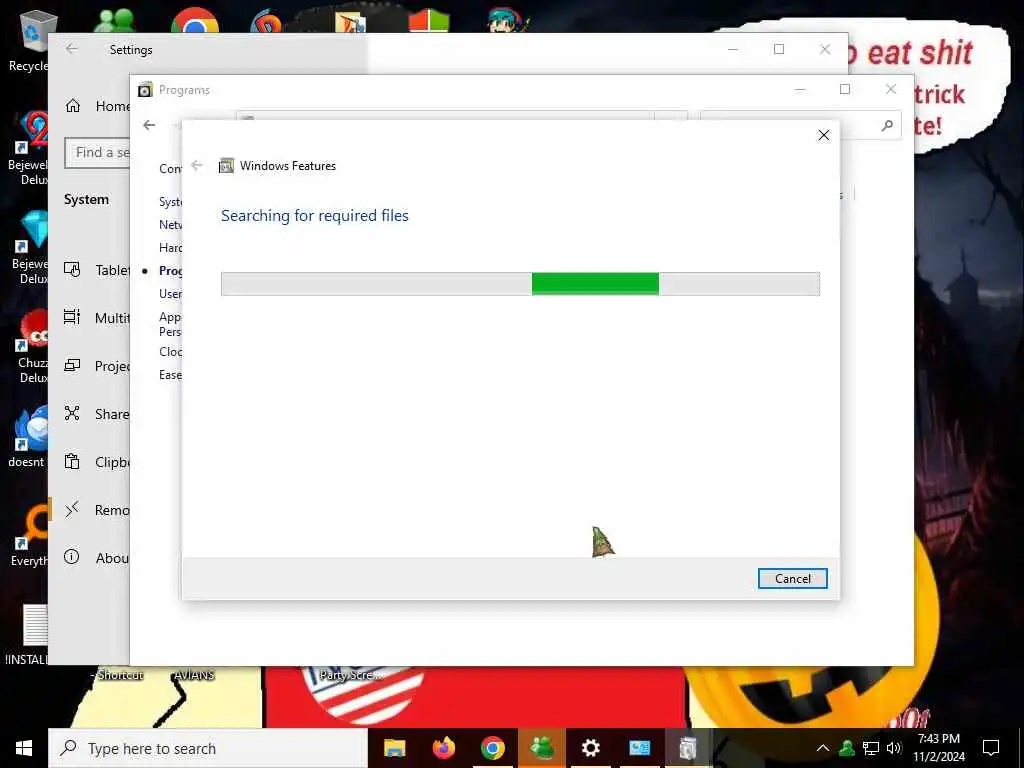Switch to the green messenger taskbar app
Viewport: 1024px width, 768px height.
pos(541,748)
